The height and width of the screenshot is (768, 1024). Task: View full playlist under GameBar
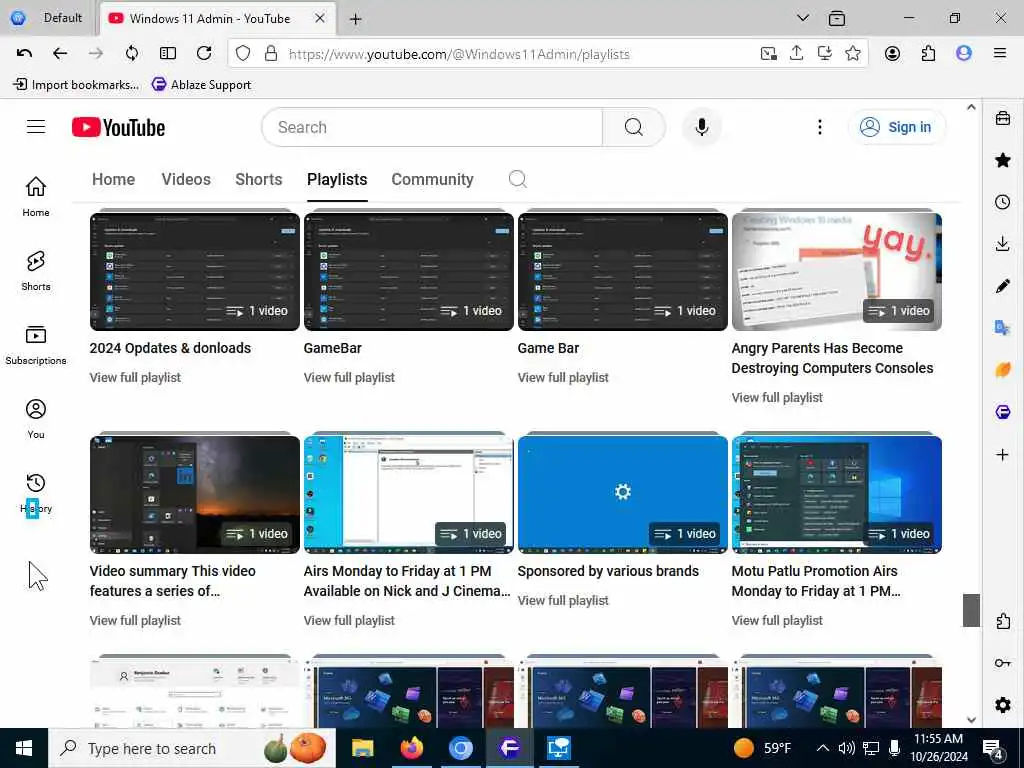[349, 377]
